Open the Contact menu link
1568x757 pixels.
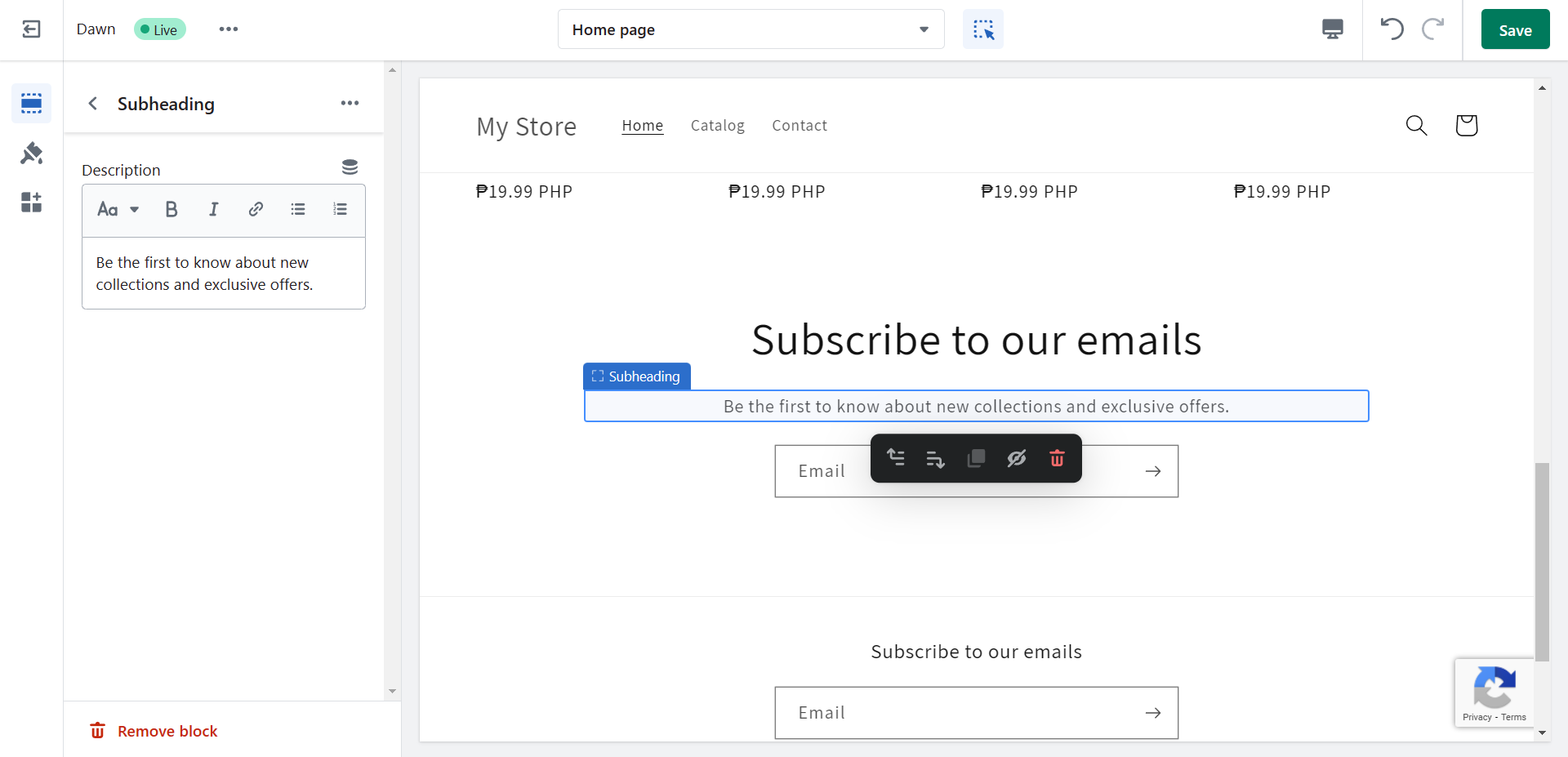point(800,126)
